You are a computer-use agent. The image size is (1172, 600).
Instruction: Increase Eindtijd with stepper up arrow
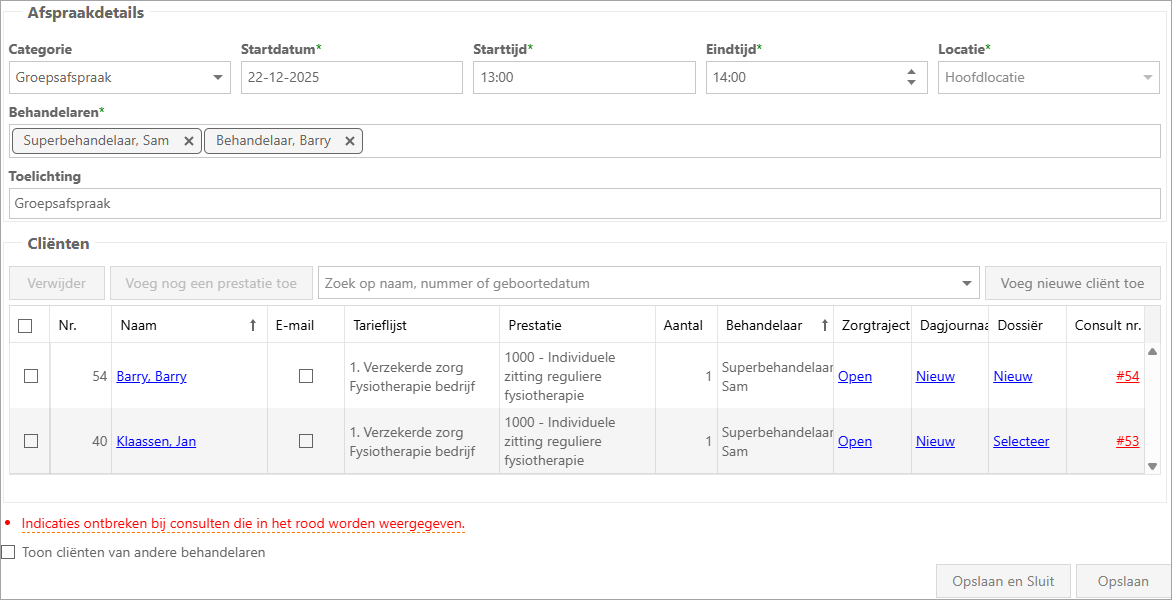pyautogui.click(x=911, y=72)
